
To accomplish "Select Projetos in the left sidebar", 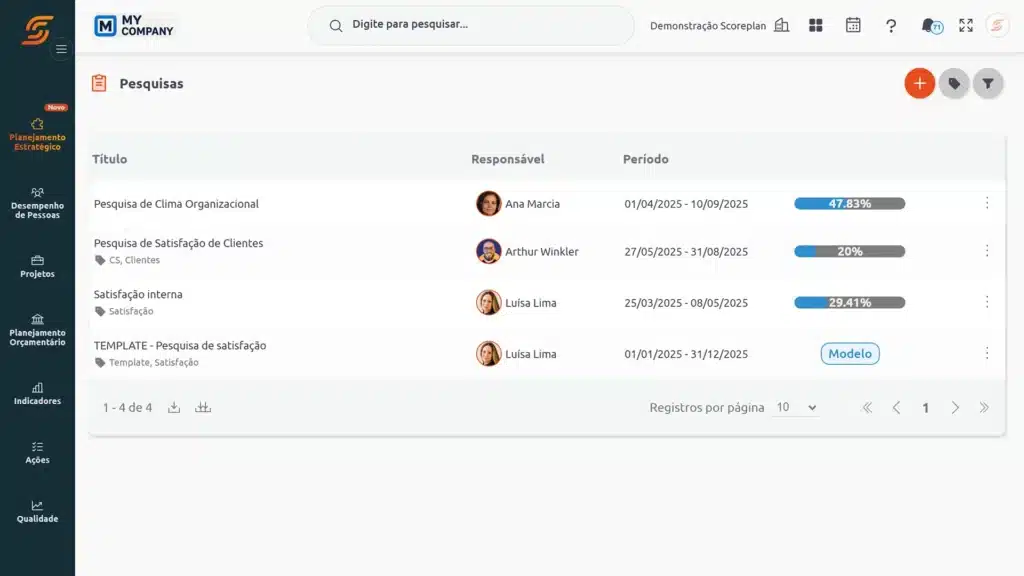I will (x=37, y=265).
